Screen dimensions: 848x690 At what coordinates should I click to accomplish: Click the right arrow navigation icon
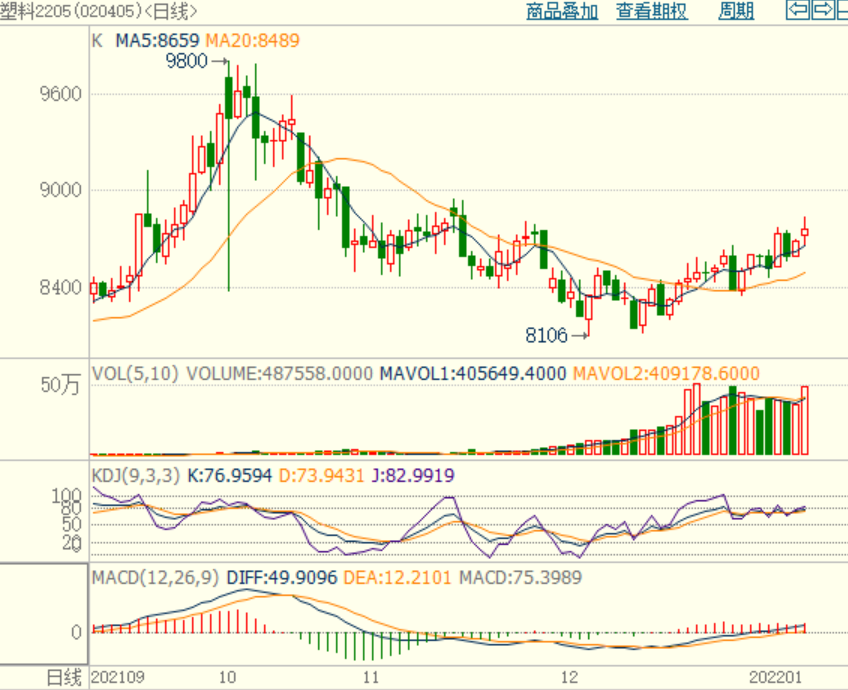click(822, 11)
